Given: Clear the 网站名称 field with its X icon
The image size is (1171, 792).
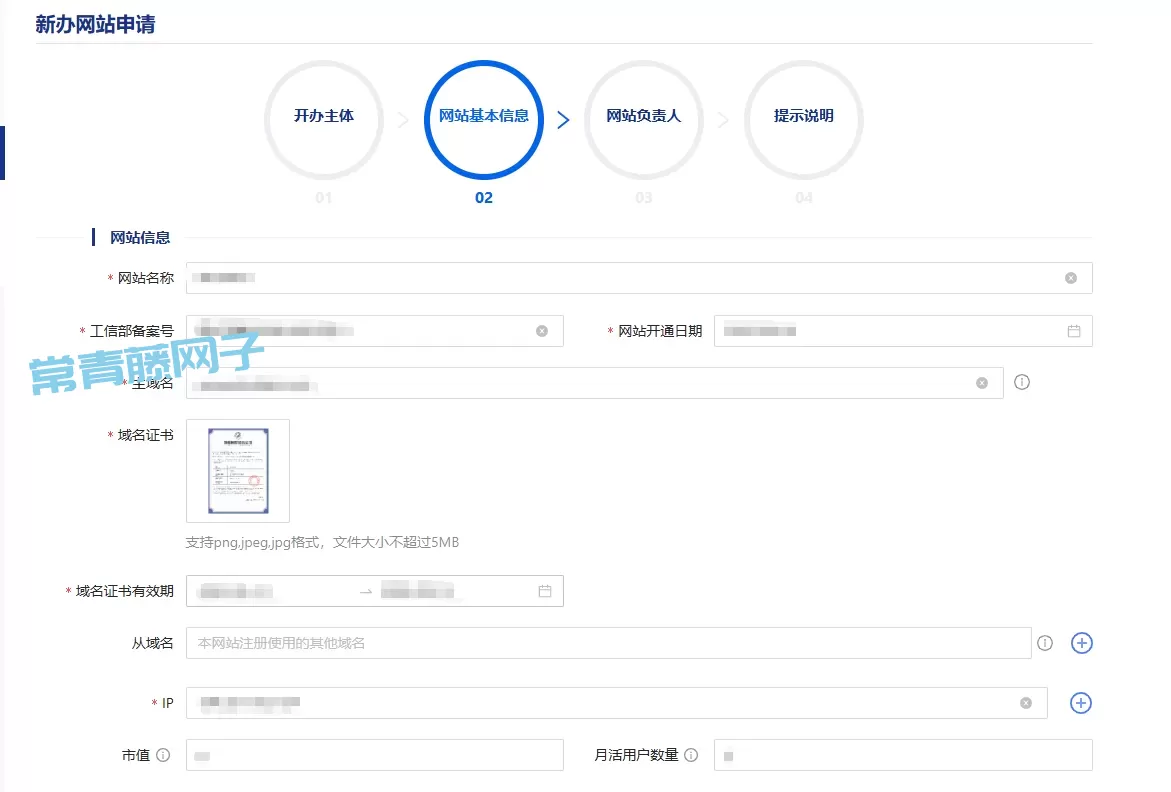Looking at the screenshot, I should (x=1071, y=278).
